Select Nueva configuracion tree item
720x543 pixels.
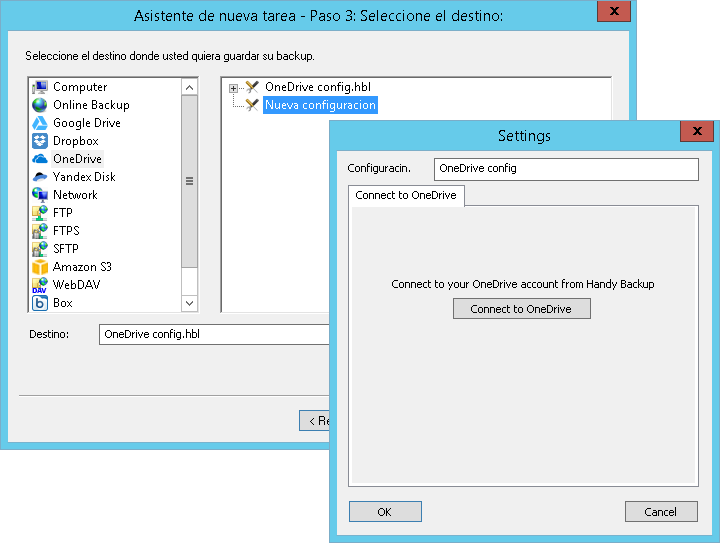(x=320, y=105)
